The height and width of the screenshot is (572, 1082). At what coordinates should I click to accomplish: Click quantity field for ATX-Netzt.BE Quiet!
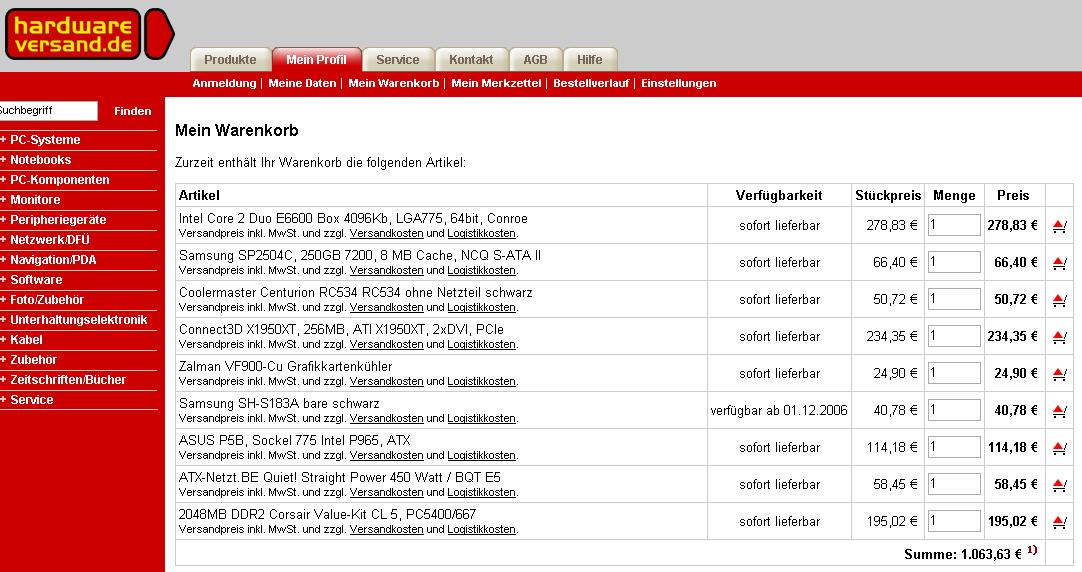click(954, 484)
